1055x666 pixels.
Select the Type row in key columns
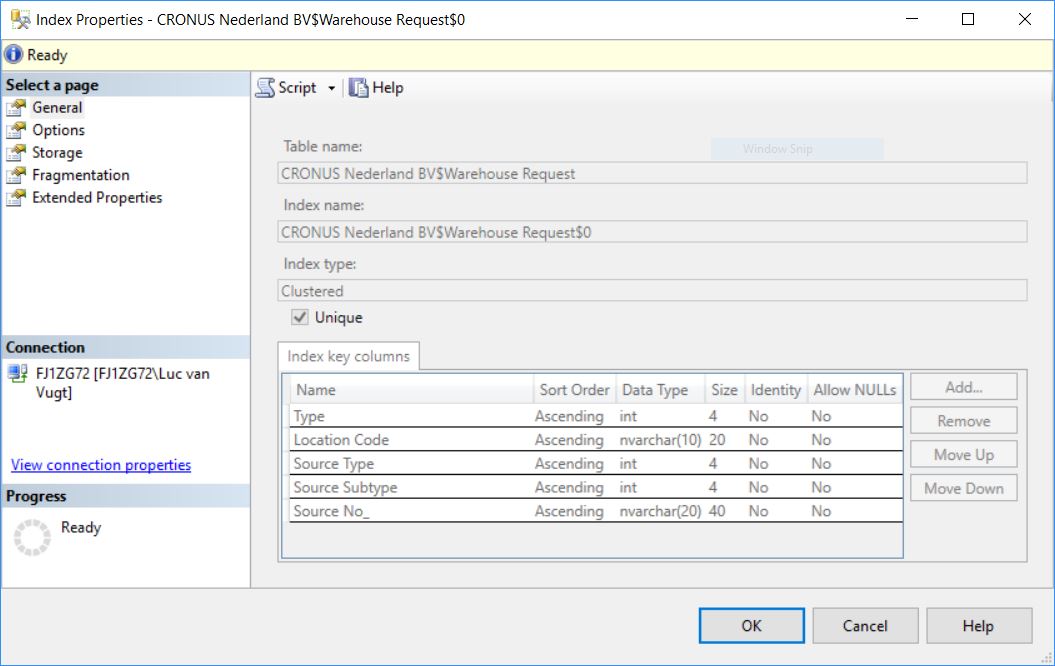click(x=596, y=416)
